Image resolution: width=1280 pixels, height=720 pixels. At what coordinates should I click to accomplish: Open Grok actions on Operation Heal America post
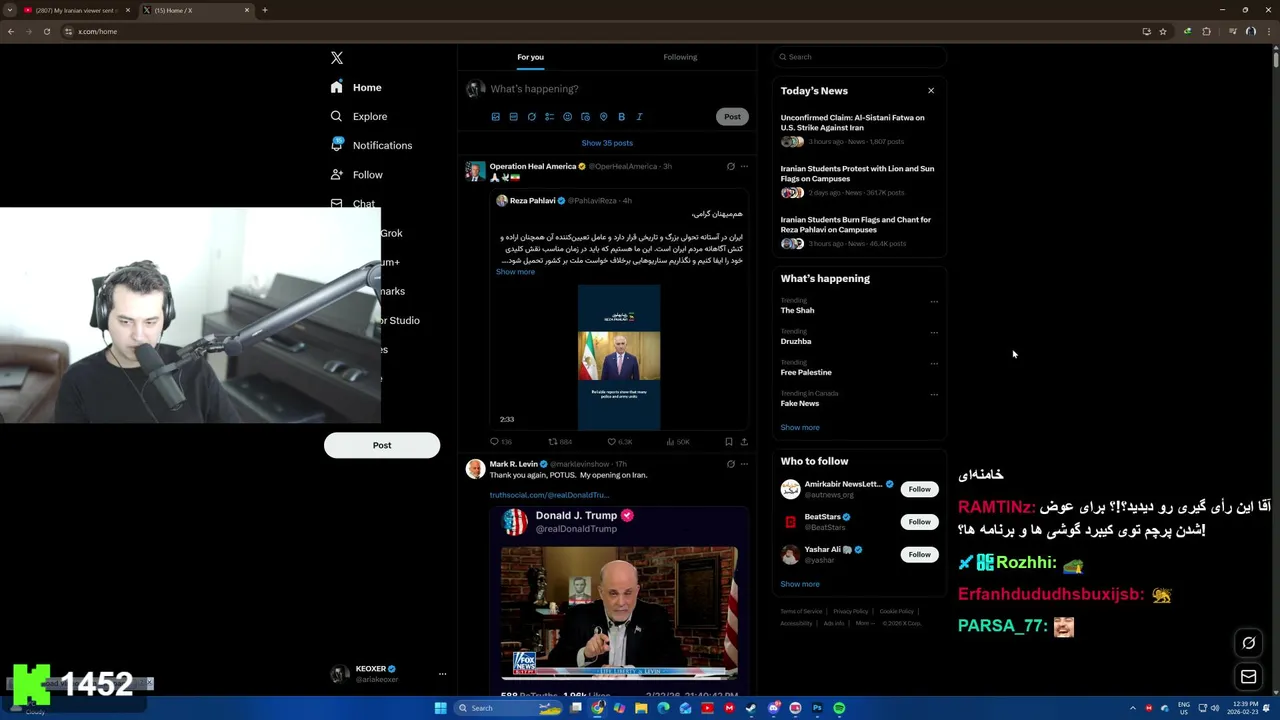(730, 166)
